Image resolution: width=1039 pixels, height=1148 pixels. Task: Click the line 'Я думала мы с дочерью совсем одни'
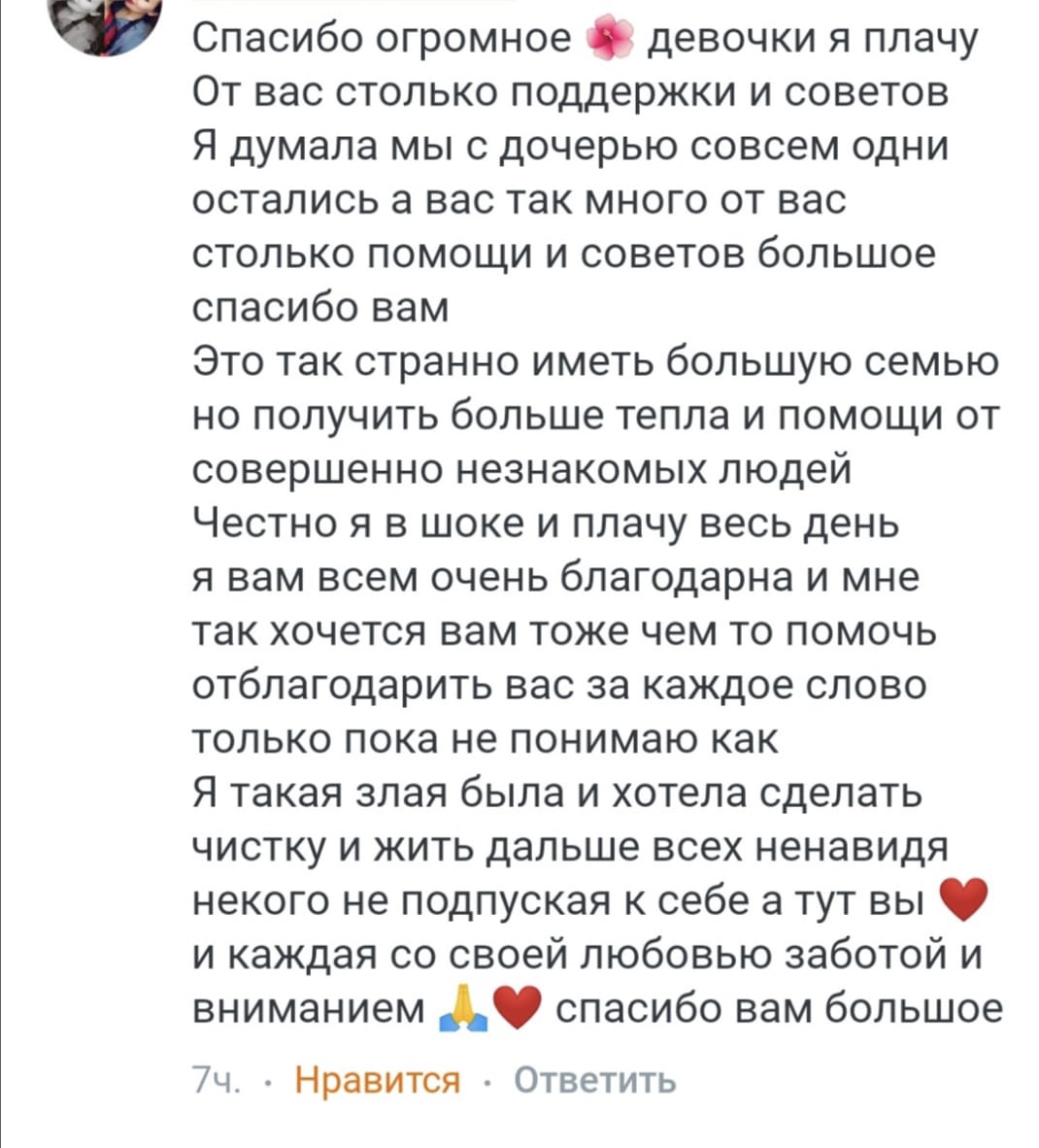pyautogui.click(x=570, y=148)
